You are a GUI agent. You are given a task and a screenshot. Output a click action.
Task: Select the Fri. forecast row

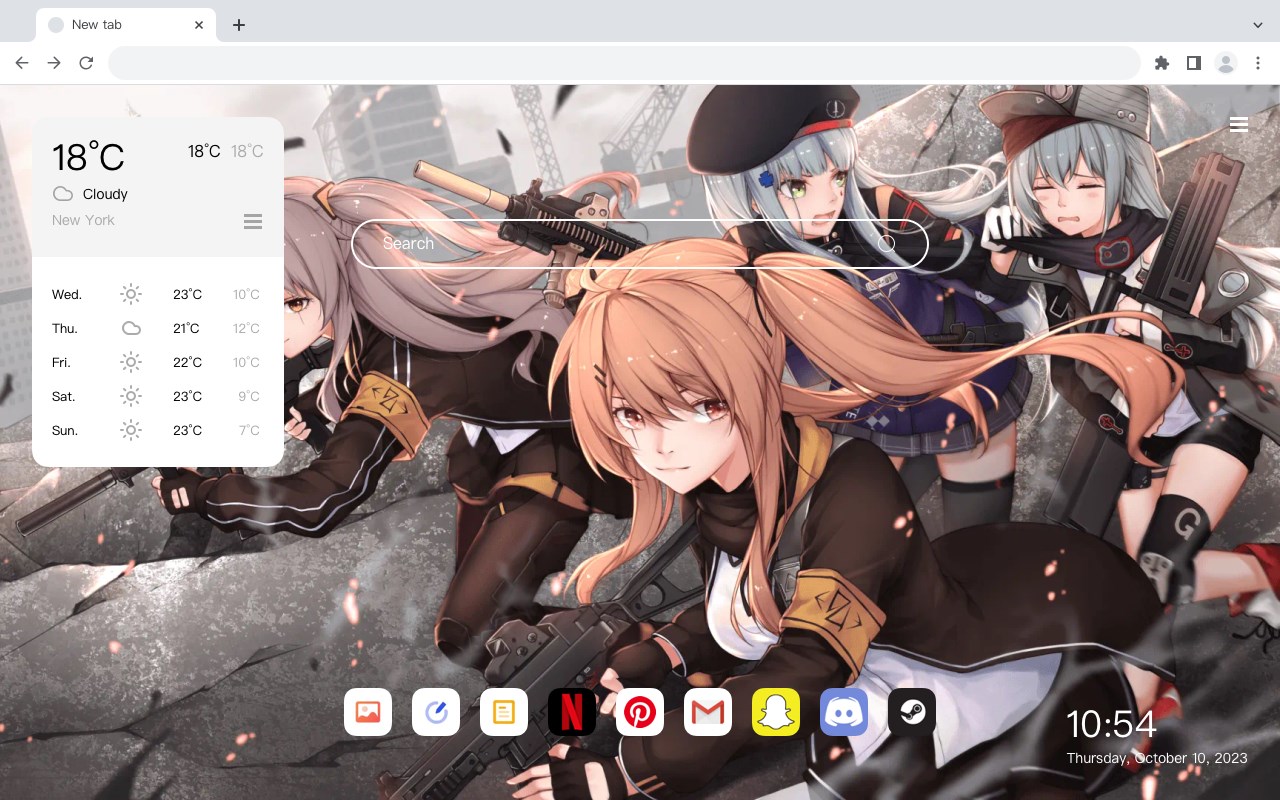pyautogui.click(x=158, y=362)
